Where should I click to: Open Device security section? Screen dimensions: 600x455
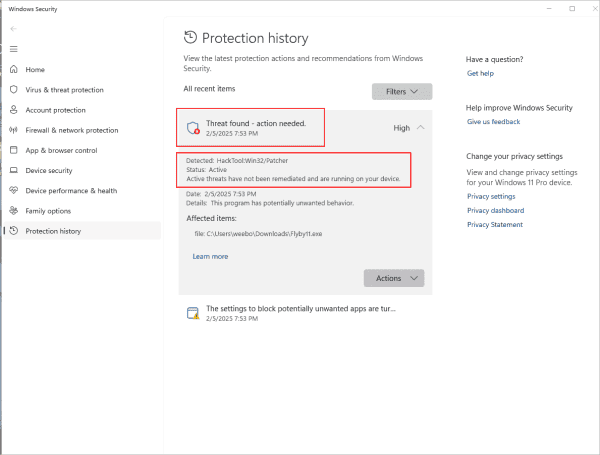pos(83,170)
